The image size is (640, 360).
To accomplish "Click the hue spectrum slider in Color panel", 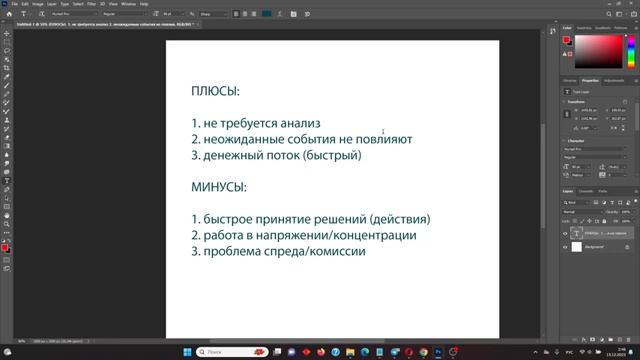I will (x=631, y=51).
